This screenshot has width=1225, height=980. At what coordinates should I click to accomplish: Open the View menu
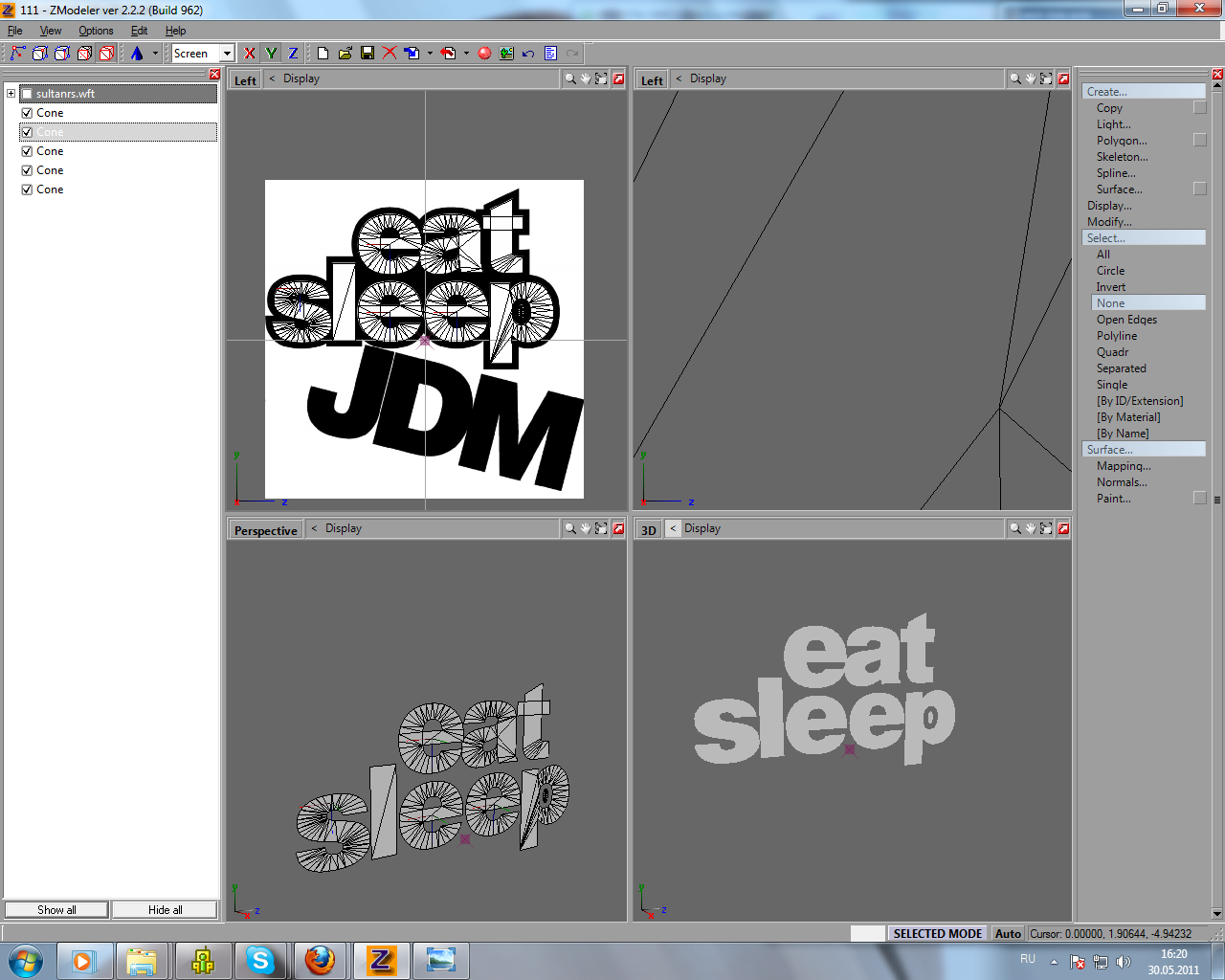click(51, 31)
